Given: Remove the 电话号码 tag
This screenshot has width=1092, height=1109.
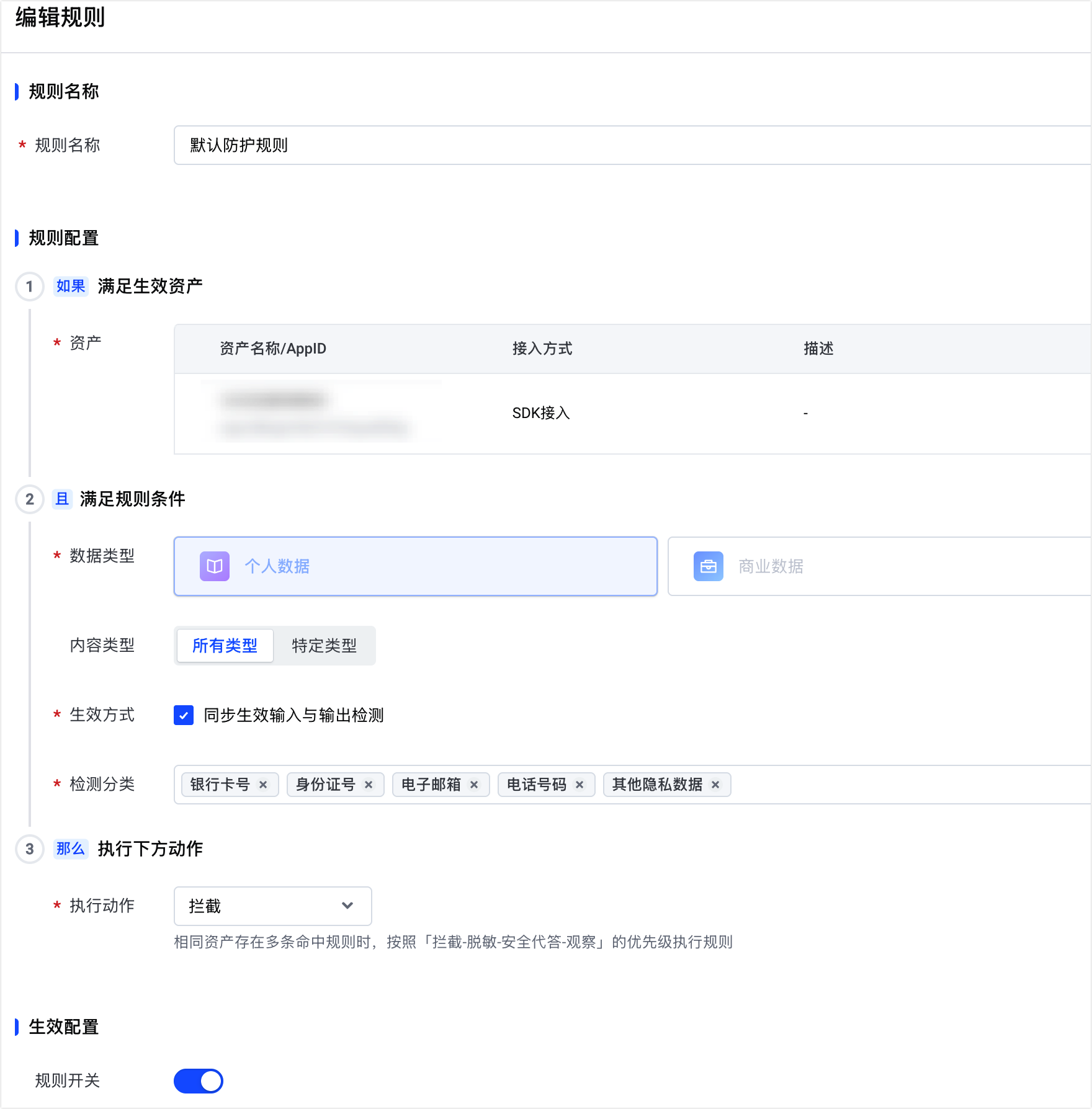Looking at the screenshot, I should pos(580,785).
